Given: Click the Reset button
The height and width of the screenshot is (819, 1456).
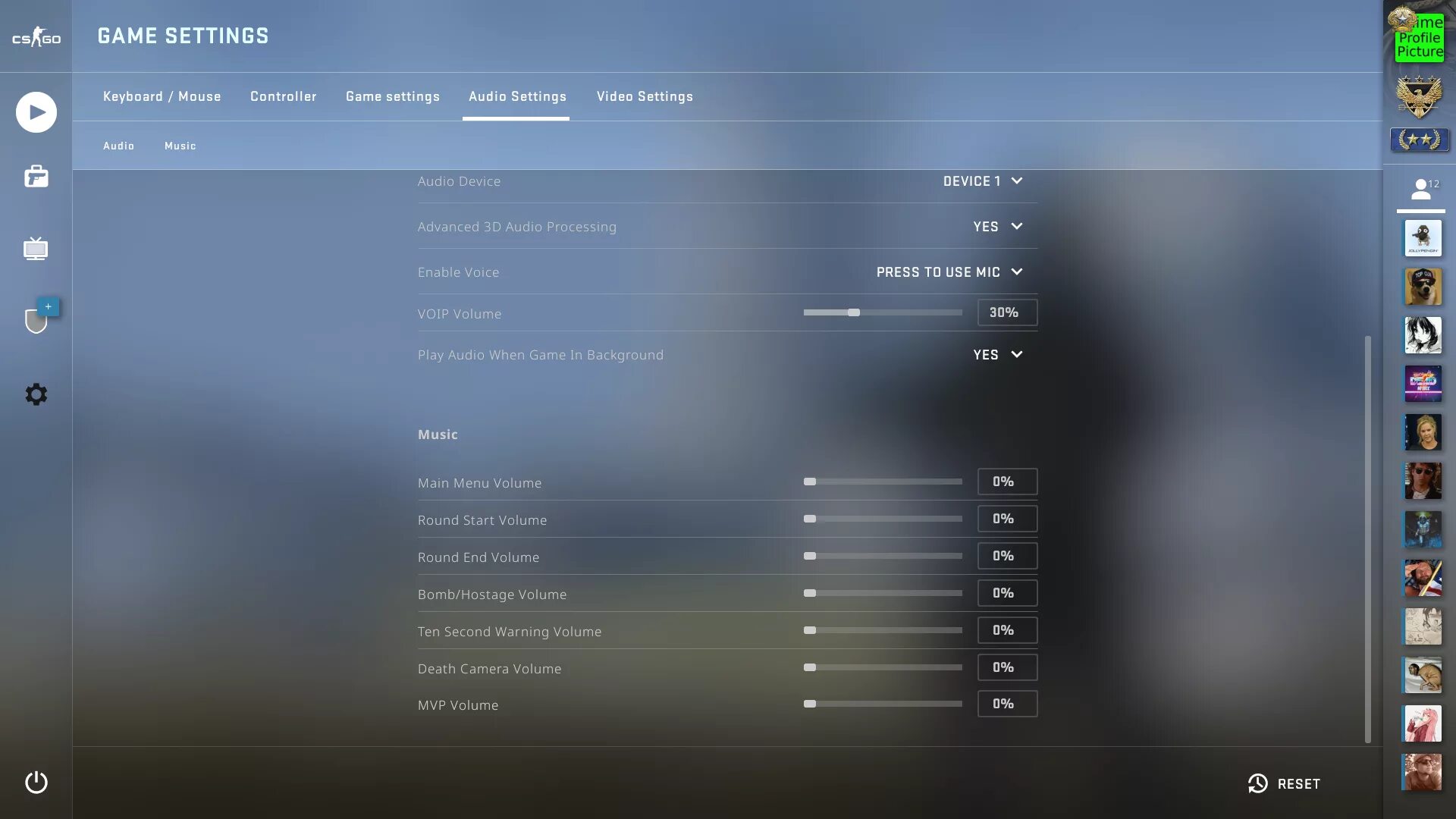Looking at the screenshot, I should pos(1284,784).
